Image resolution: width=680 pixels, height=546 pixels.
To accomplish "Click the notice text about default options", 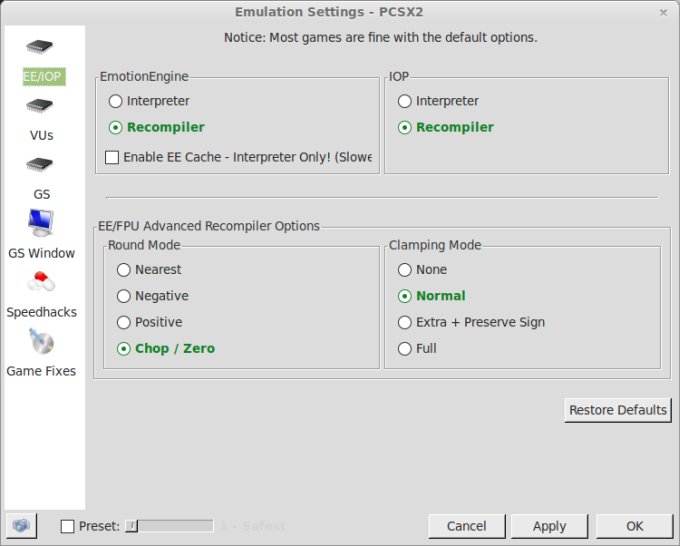I will coord(380,38).
